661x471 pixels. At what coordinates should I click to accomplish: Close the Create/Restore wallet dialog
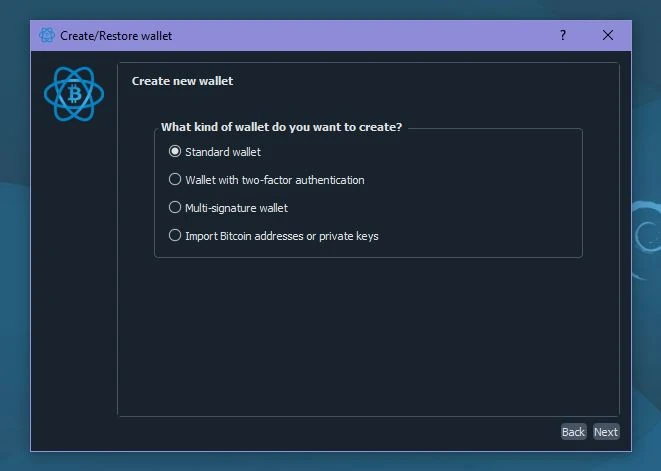(608, 35)
